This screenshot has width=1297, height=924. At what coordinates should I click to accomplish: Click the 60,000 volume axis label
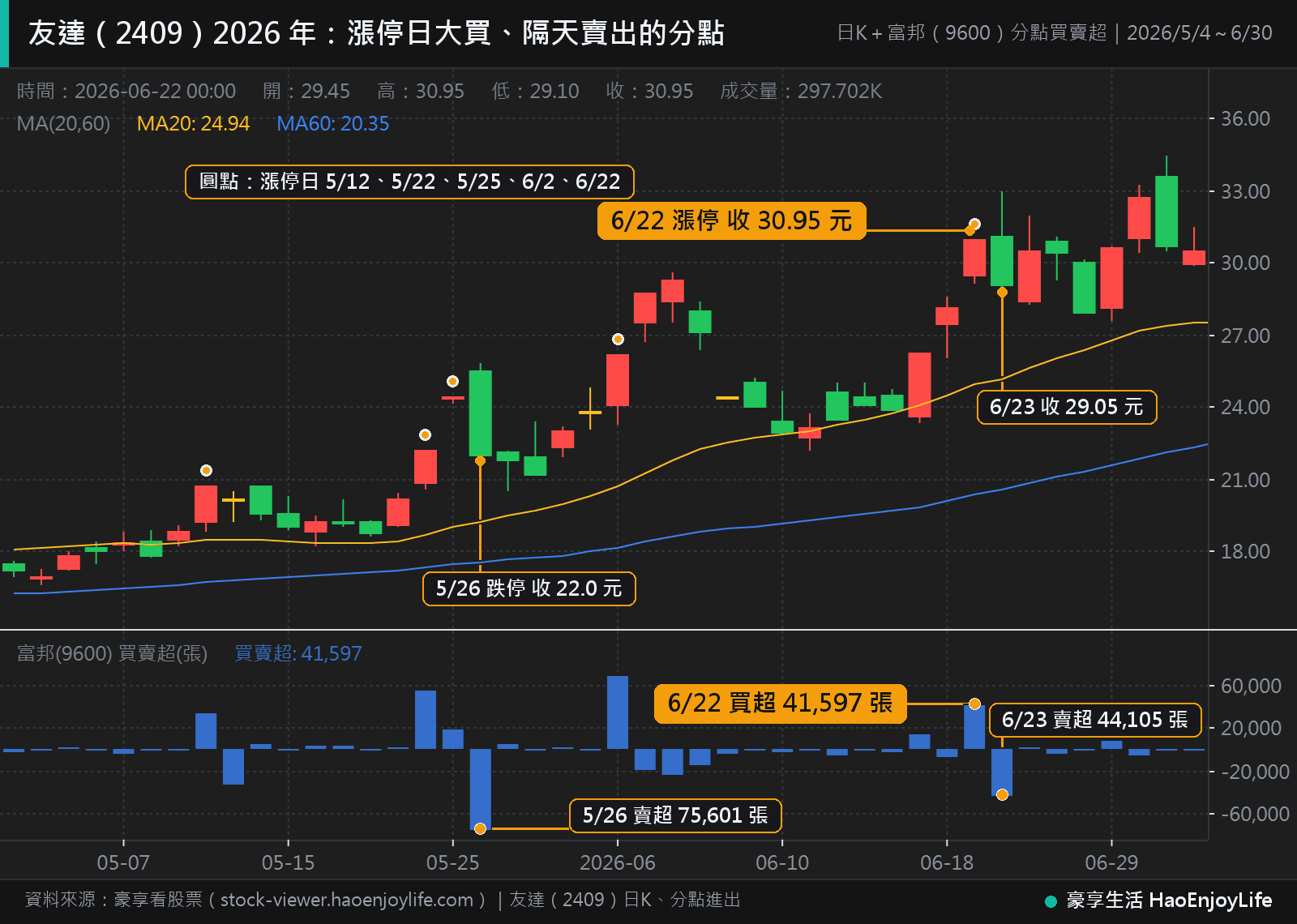pos(1251,686)
